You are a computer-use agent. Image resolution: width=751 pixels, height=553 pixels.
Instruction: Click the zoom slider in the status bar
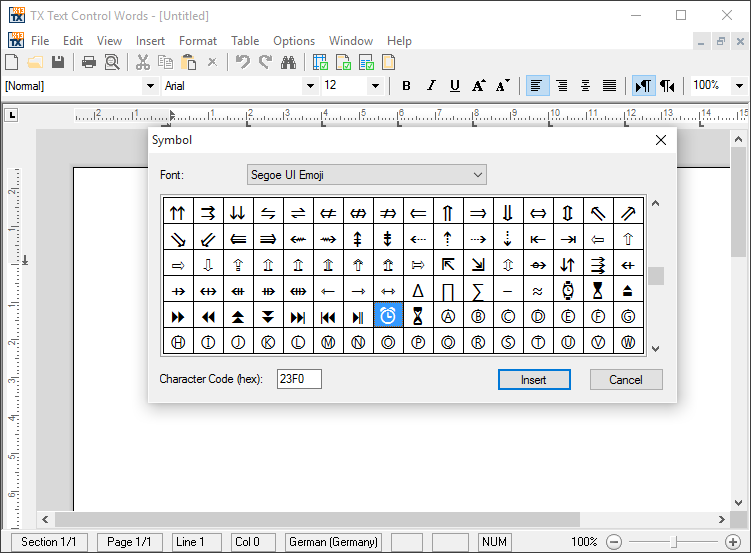click(673, 542)
